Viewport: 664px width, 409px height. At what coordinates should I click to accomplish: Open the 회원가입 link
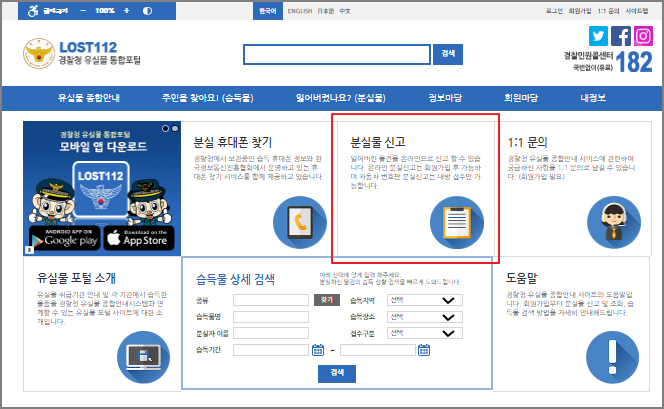[580, 11]
